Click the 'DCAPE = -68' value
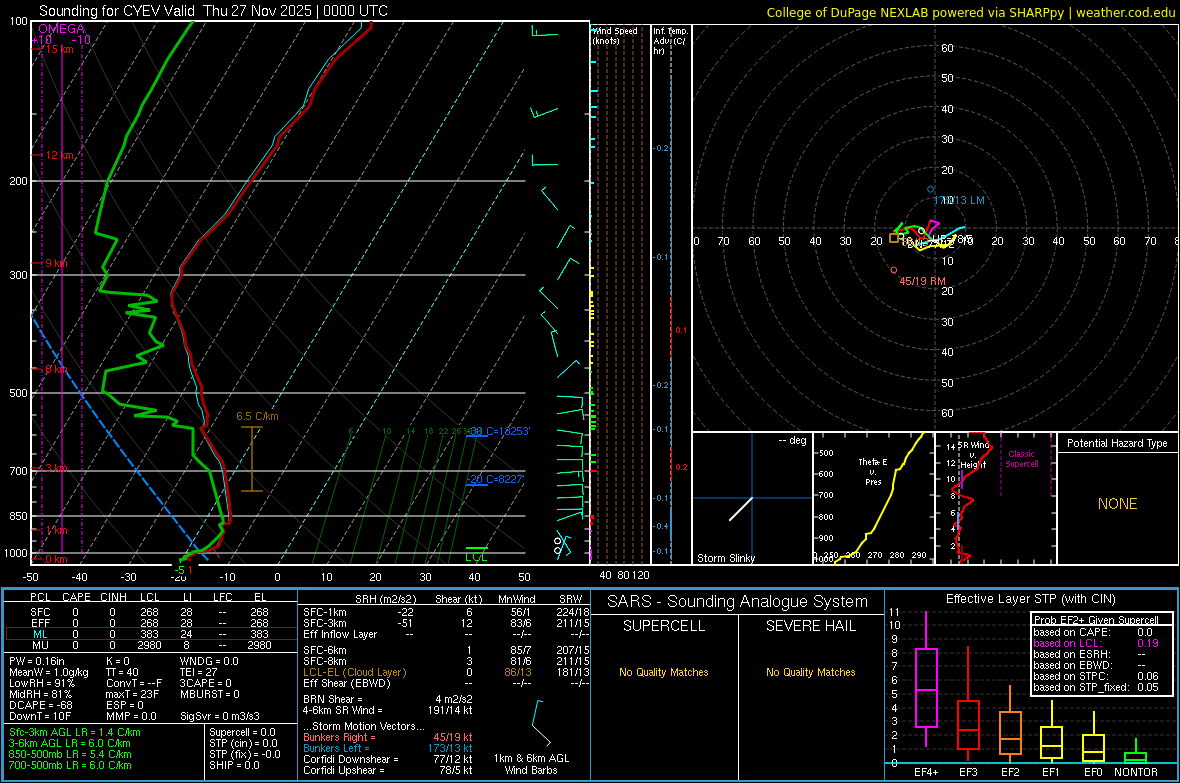Viewport: 1180px width, 783px height. click(x=40, y=705)
